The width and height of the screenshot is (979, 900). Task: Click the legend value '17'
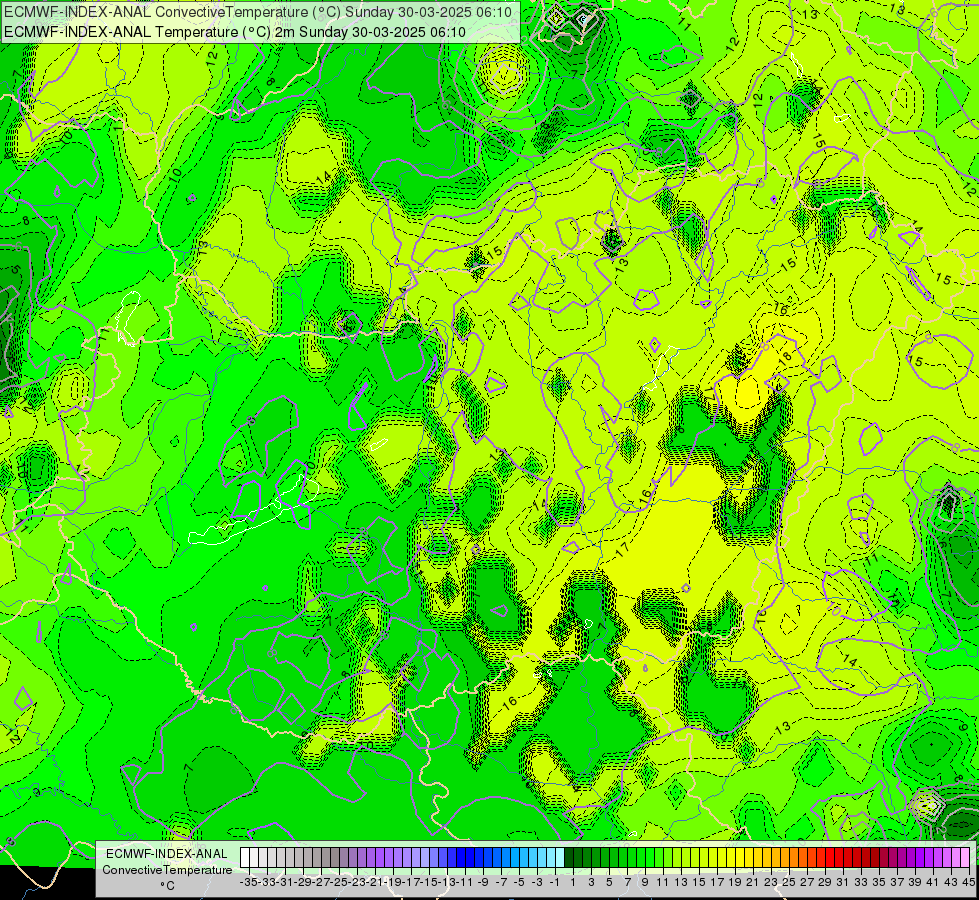[x=717, y=883]
